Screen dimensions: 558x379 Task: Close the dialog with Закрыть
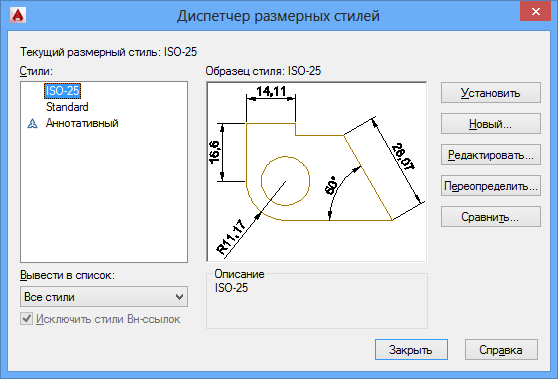411,349
